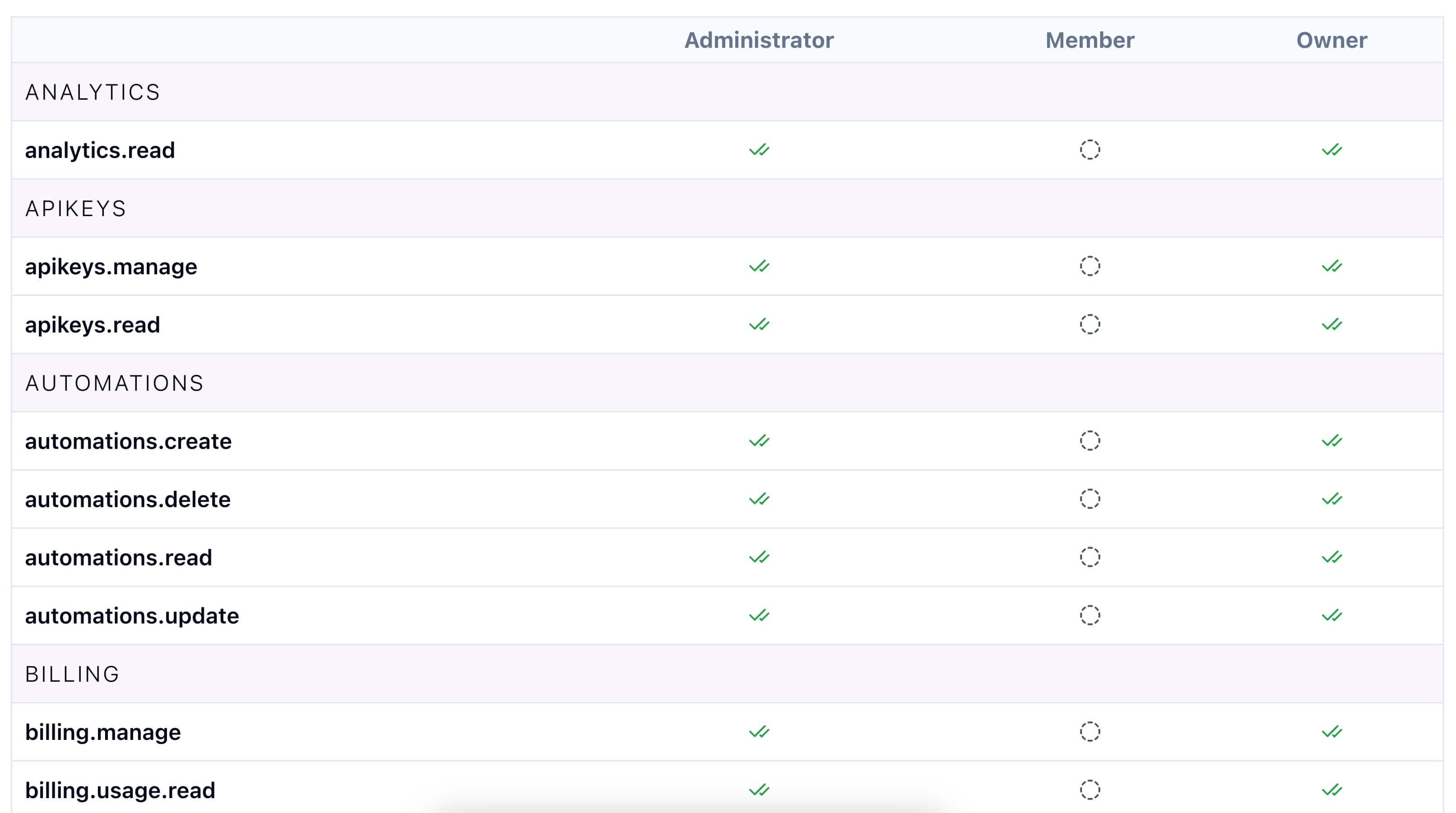The height and width of the screenshot is (813, 1456).
Task: Click the BILLING section heading
Action: click(72, 674)
